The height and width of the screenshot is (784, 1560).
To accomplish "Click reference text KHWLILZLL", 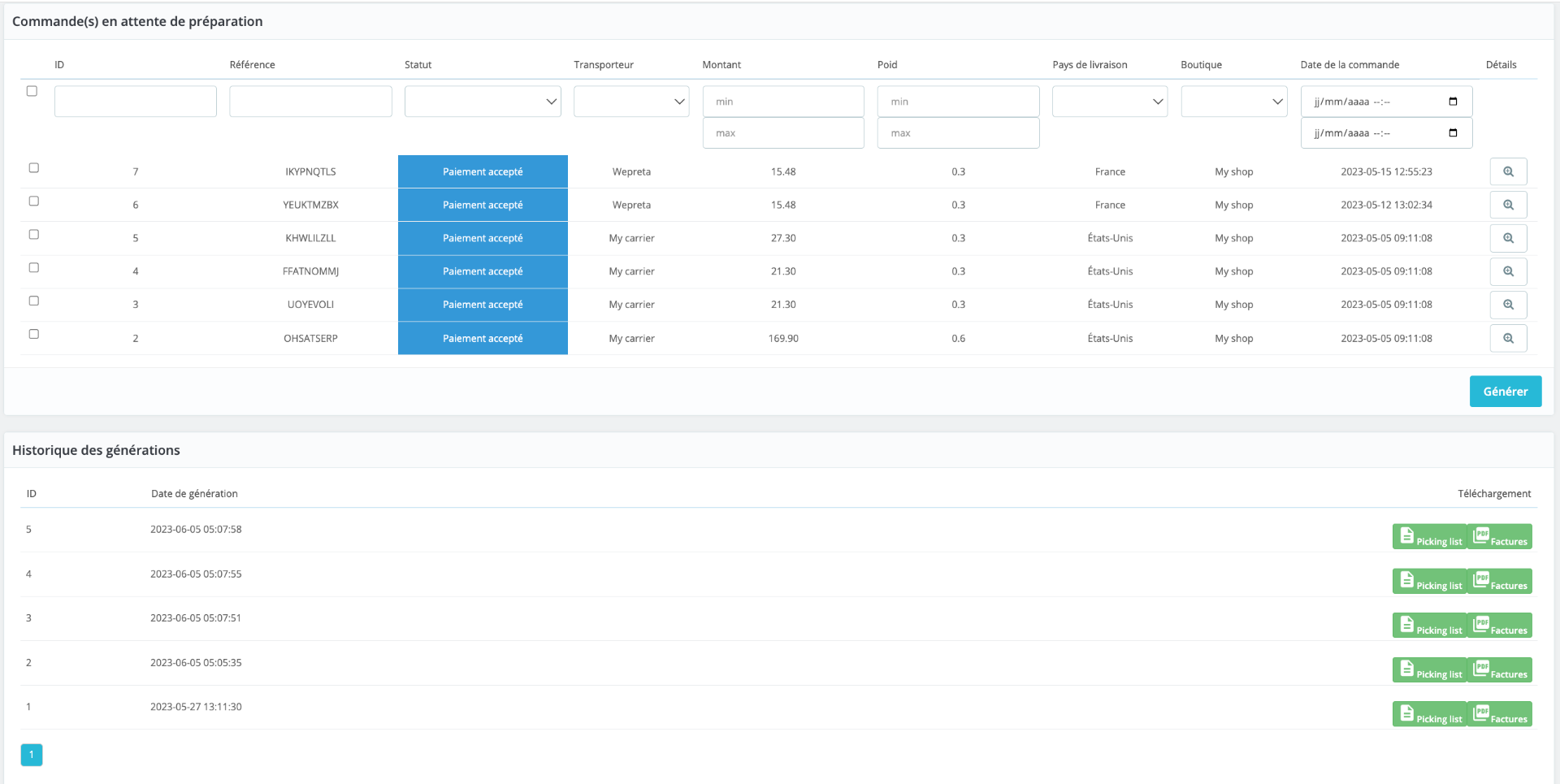I will [x=310, y=238].
